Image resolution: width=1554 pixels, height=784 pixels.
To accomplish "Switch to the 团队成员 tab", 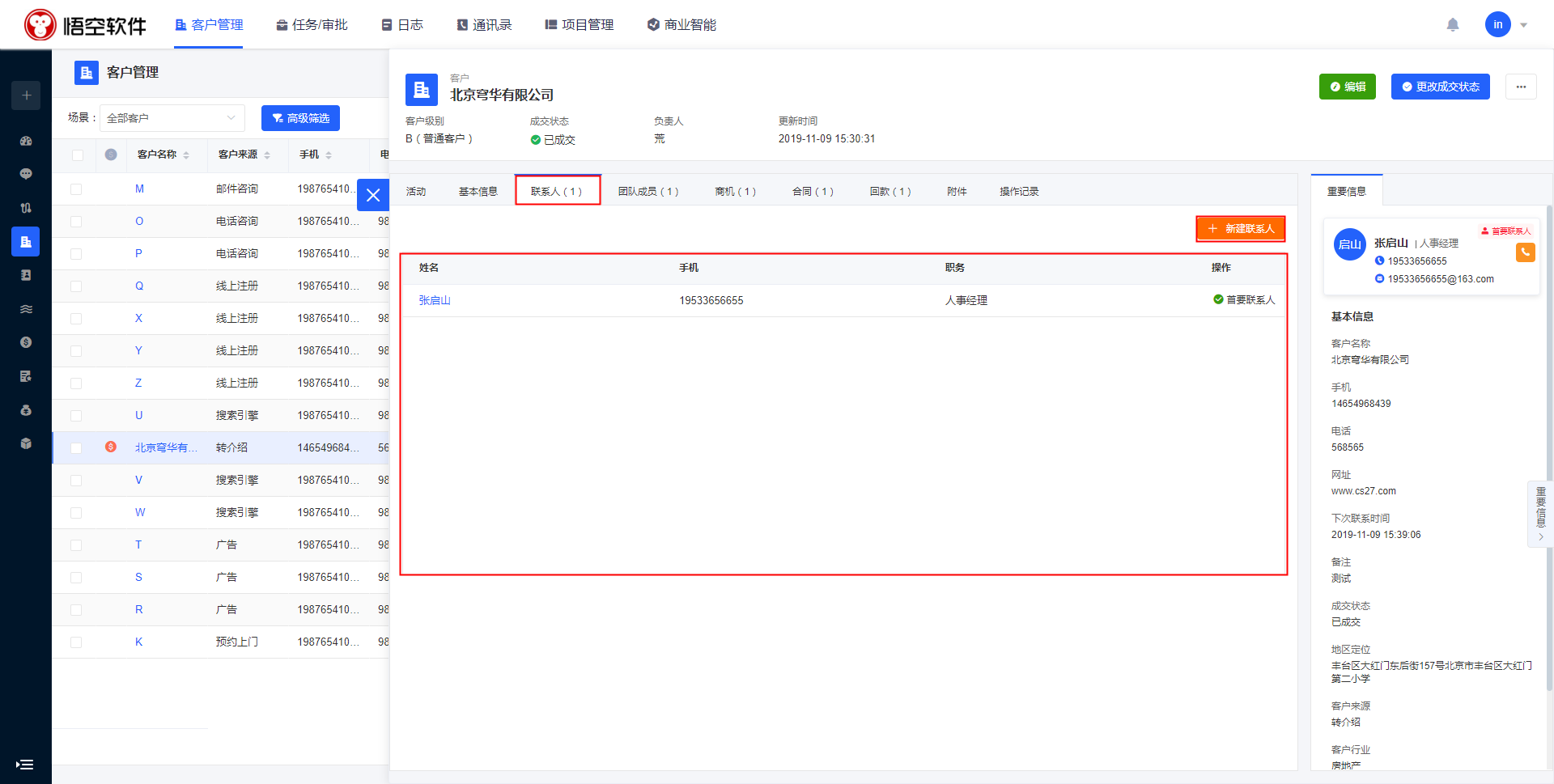I will tap(647, 192).
